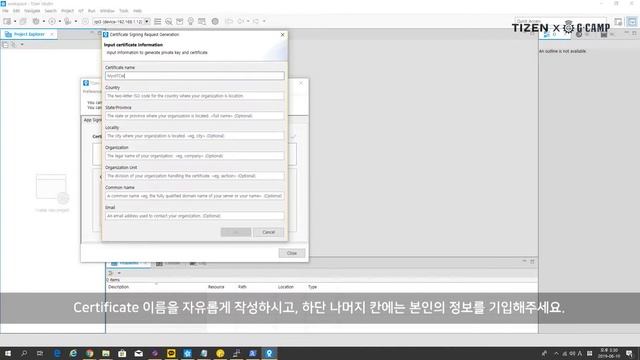Click the Problems tab in bottom panel
The height and width of the screenshot is (360, 640).
point(129,263)
